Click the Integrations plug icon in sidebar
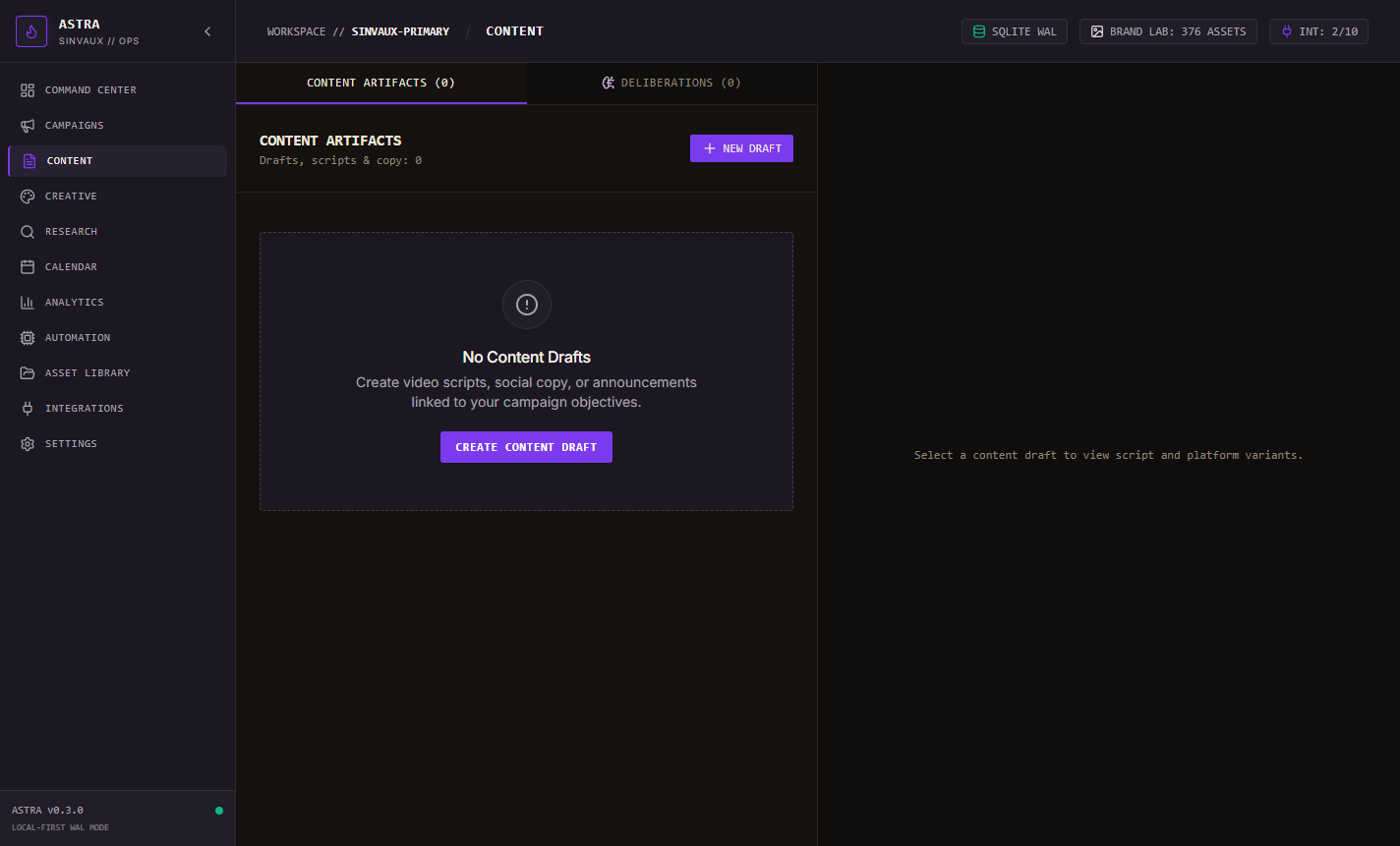The image size is (1400, 846). click(28, 409)
